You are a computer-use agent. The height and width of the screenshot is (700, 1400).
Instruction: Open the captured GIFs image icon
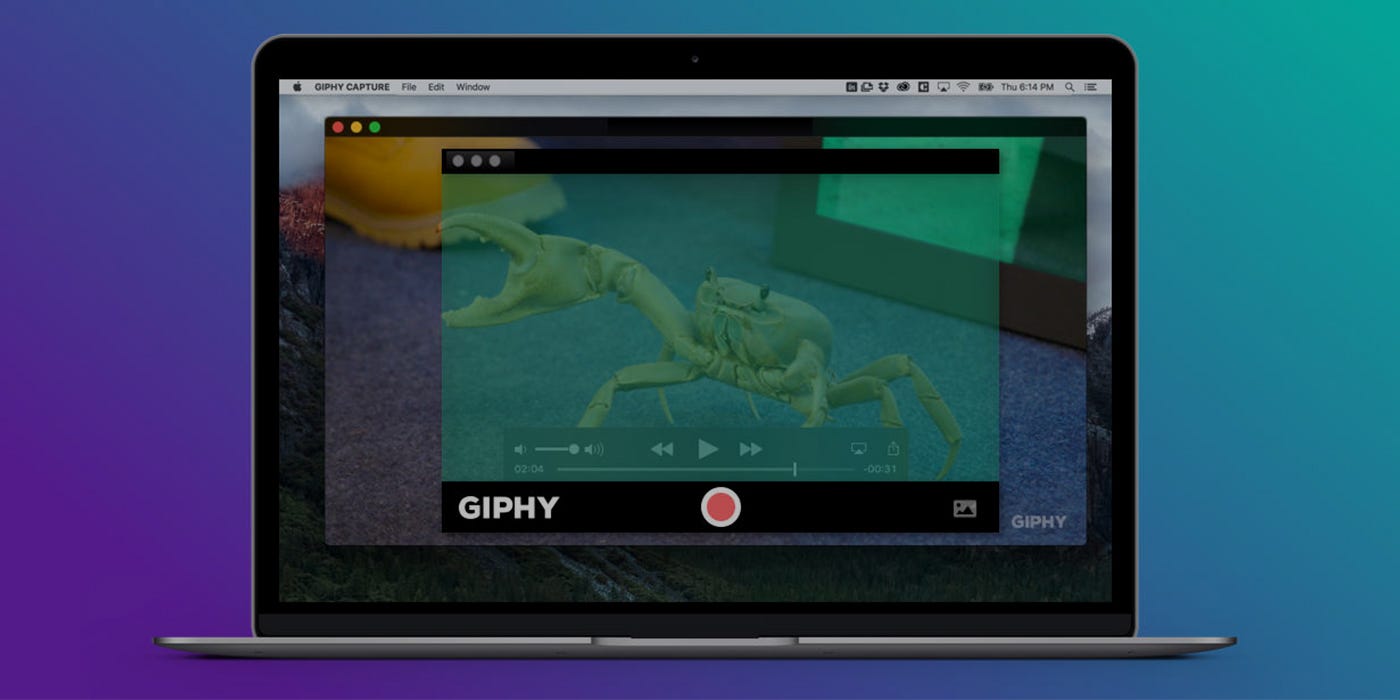tap(964, 508)
